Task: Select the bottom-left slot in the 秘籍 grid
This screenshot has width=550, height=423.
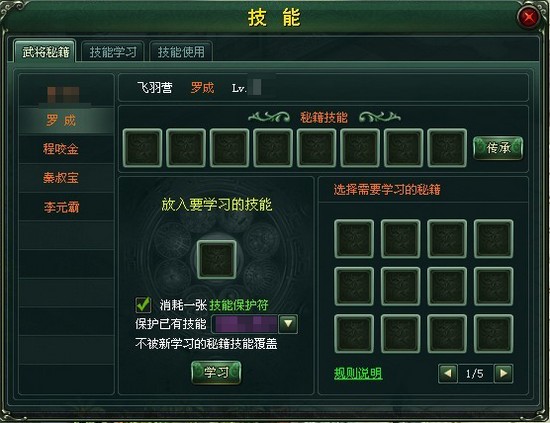Action: click(354, 334)
